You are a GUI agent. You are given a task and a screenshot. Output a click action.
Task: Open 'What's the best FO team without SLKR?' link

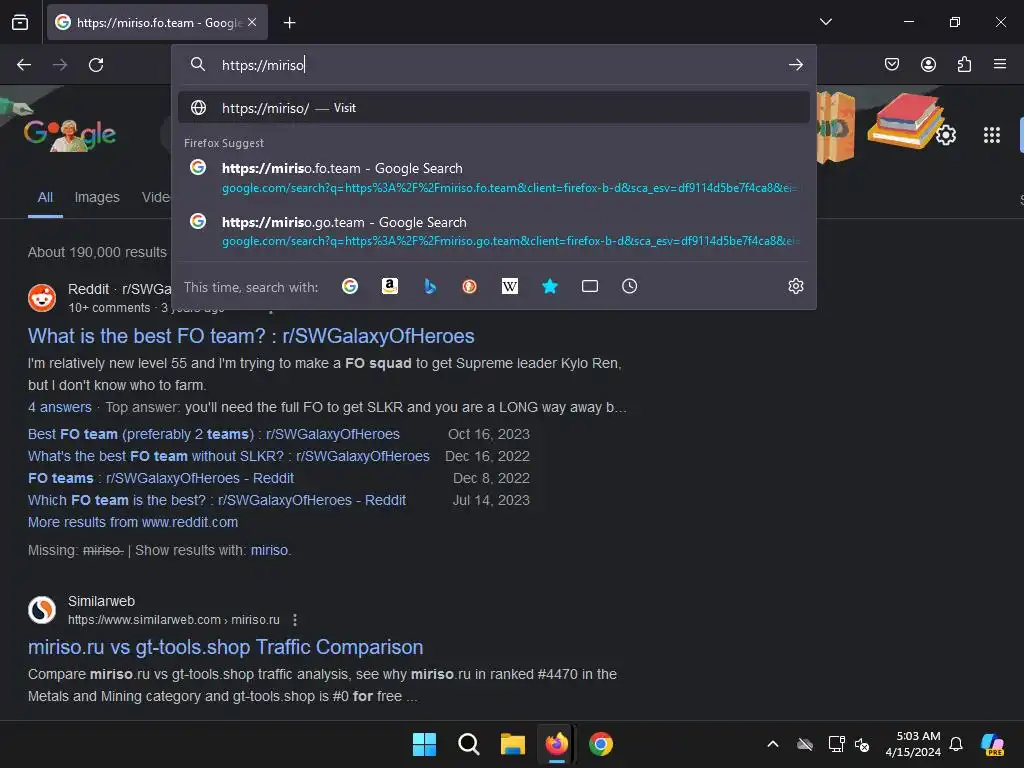tap(229, 456)
